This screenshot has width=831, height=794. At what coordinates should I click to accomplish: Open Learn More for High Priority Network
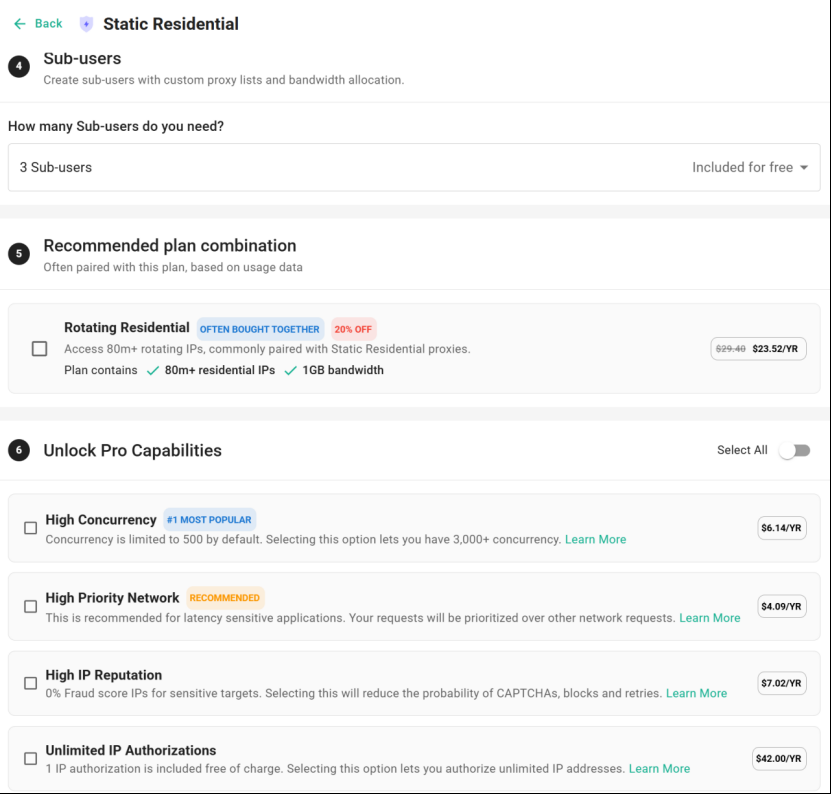point(710,618)
